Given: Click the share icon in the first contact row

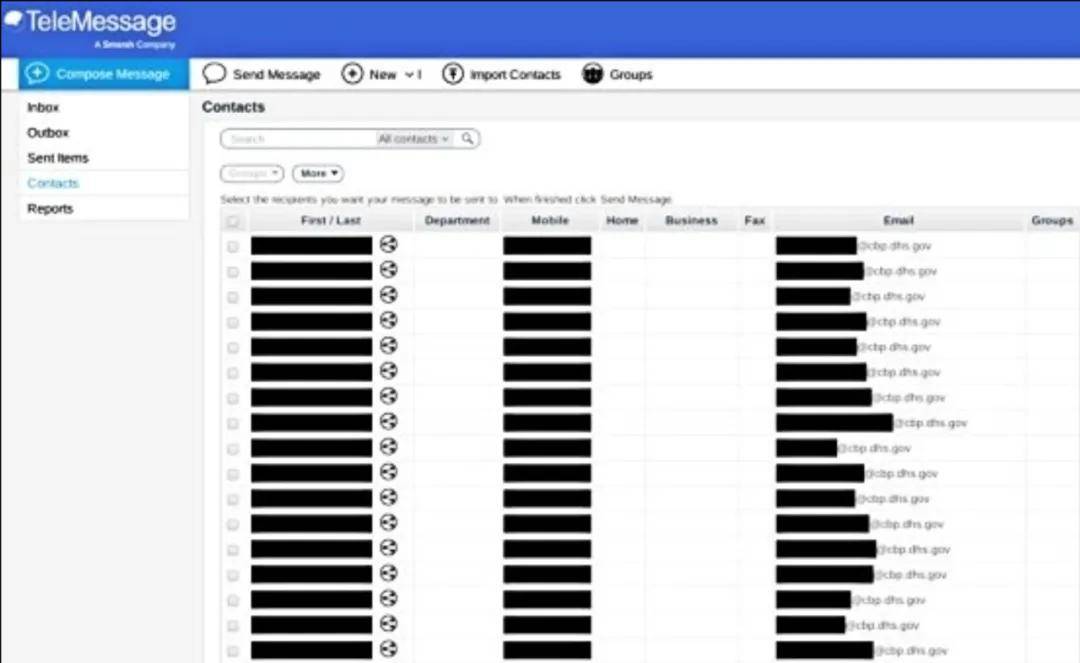Looking at the screenshot, I should coord(388,244).
